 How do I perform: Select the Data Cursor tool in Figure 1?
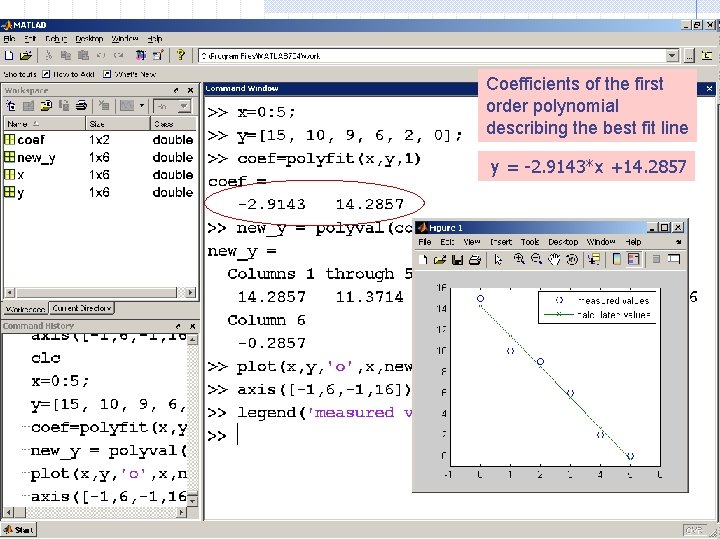pyautogui.click(x=594, y=259)
